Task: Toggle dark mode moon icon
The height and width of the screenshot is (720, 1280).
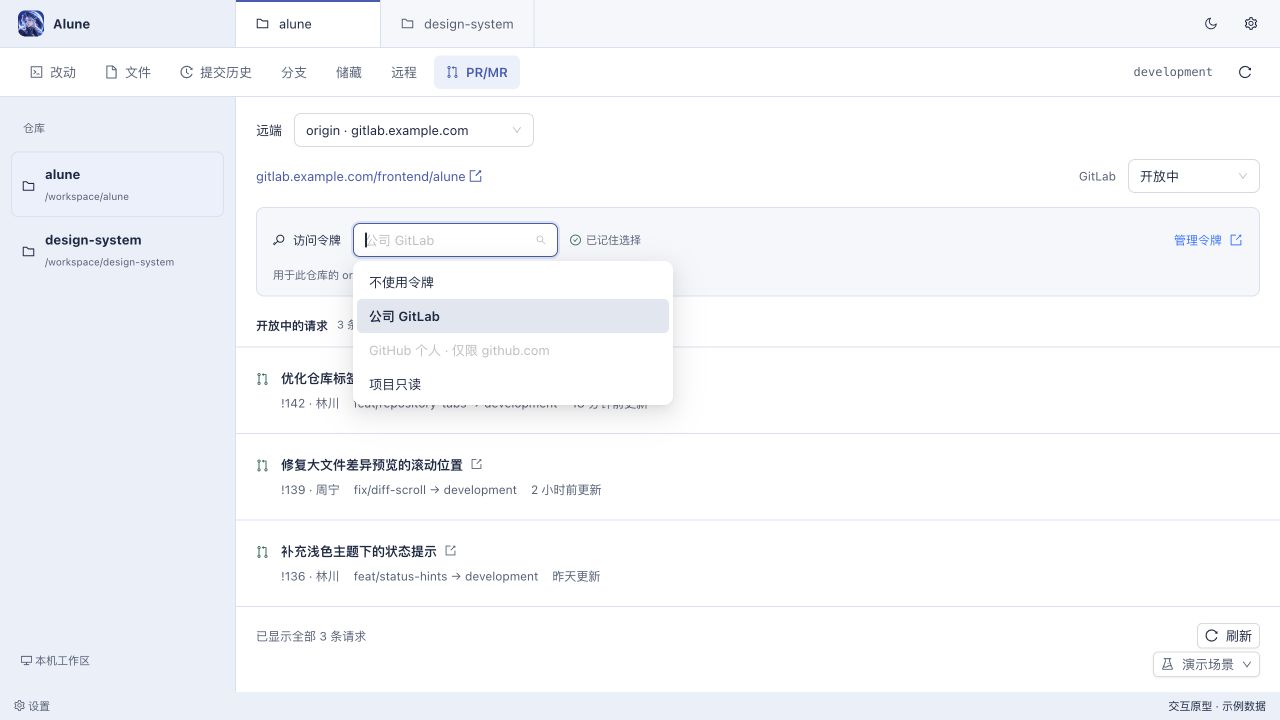Action: pos(1211,23)
